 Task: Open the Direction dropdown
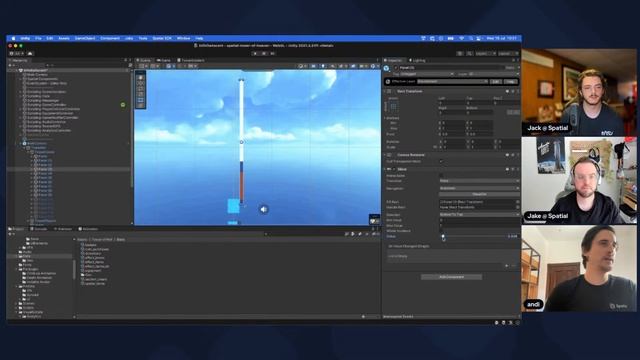tap(479, 215)
